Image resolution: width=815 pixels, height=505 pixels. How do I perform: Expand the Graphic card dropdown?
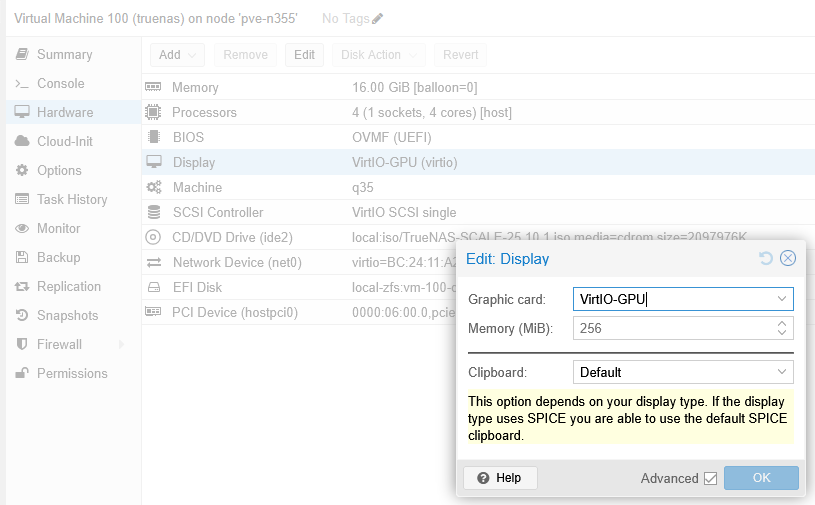click(x=781, y=299)
